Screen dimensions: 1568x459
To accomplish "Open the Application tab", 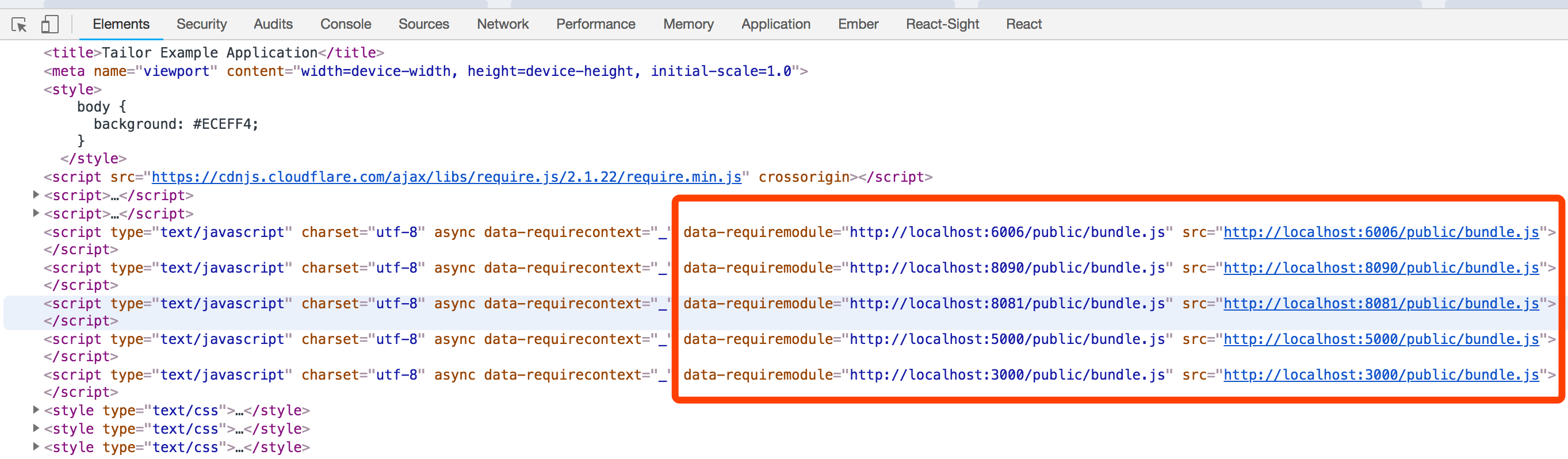I will [776, 24].
